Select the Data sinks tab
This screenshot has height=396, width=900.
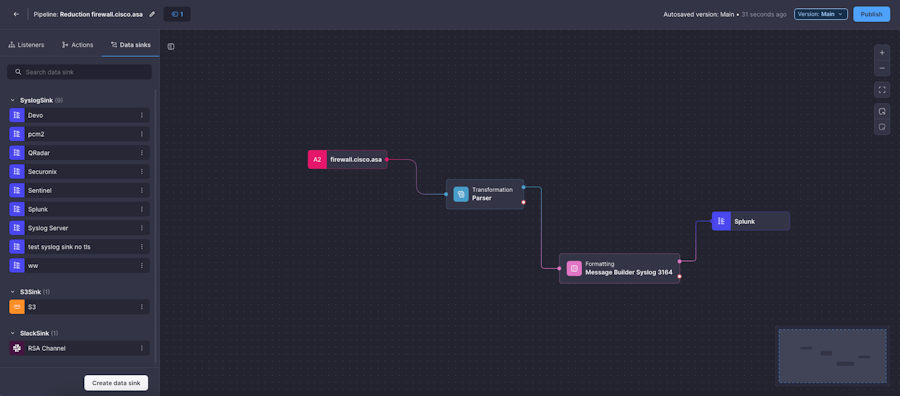(x=131, y=45)
